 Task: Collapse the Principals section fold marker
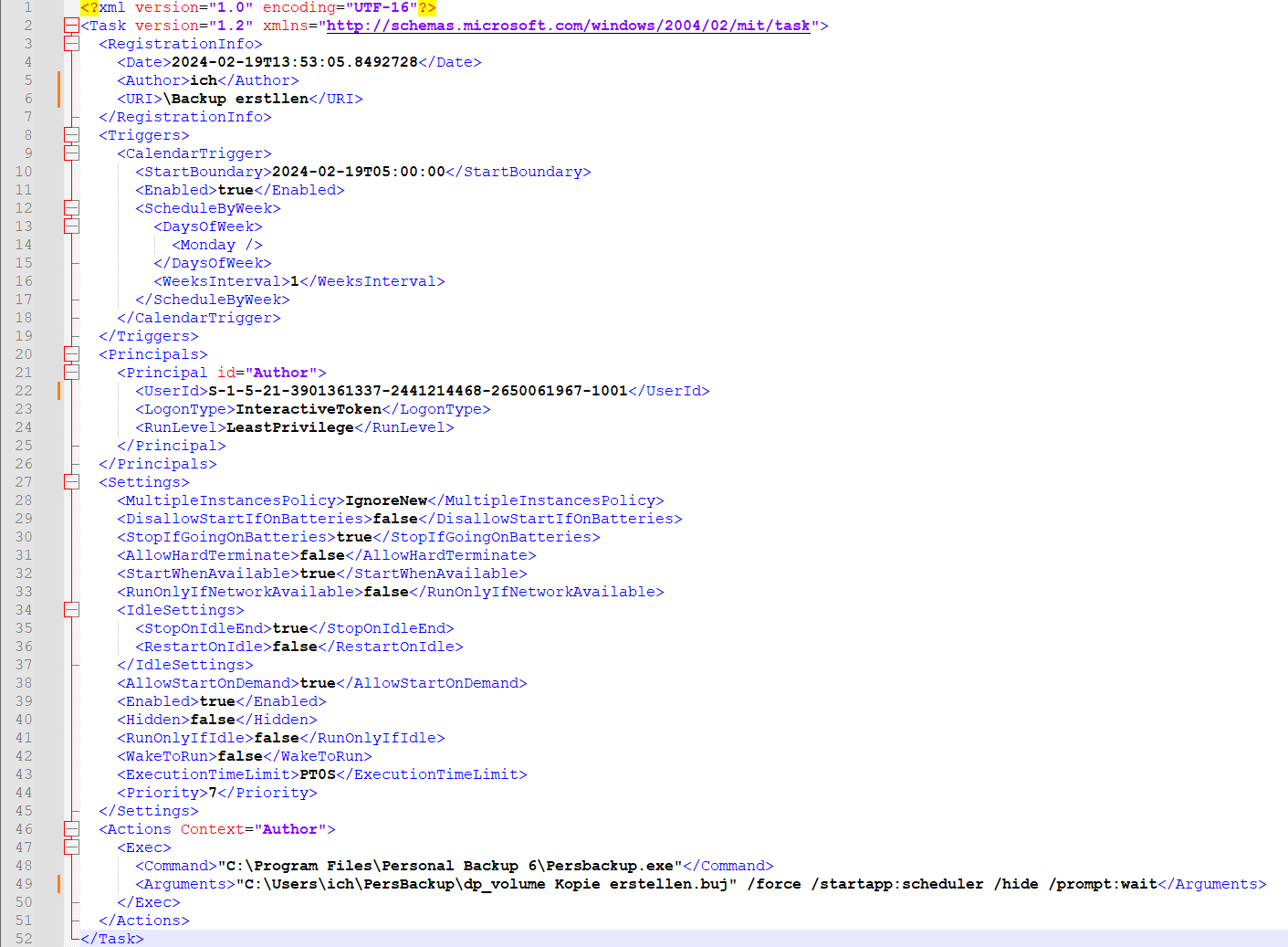click(71, 354)
